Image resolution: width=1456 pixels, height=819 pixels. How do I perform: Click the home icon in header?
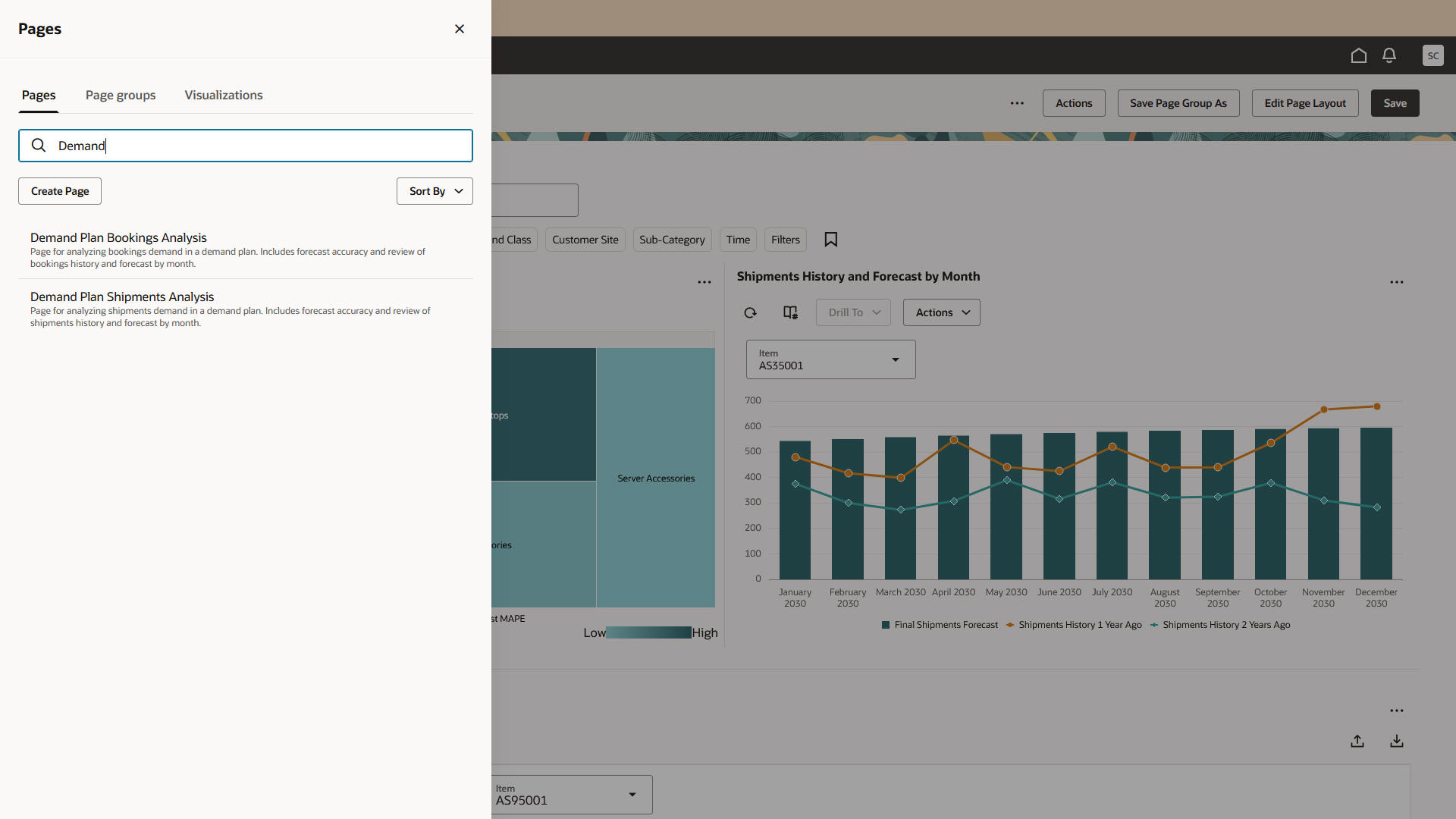(1358, 55)
